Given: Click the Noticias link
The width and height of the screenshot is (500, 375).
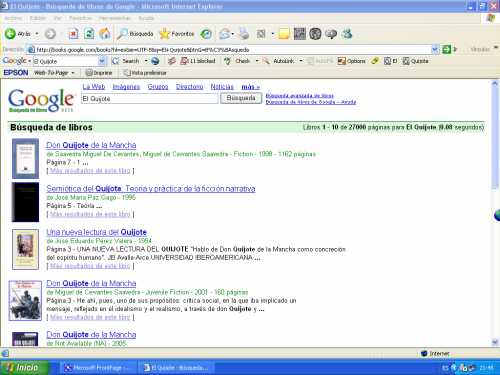Looking at the screenshot, I should tap(222, 87).
